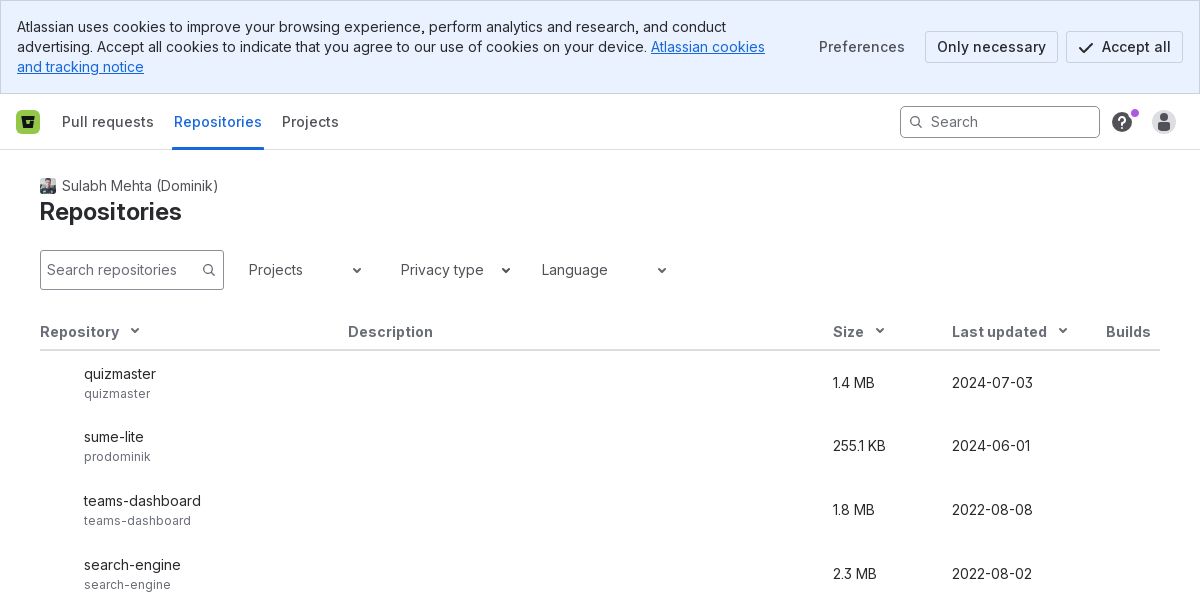The height and width of the screenshot is (600, 1200).
Task: Click Sulabh Mehta's small avatar image
Action: pos(48,186)
